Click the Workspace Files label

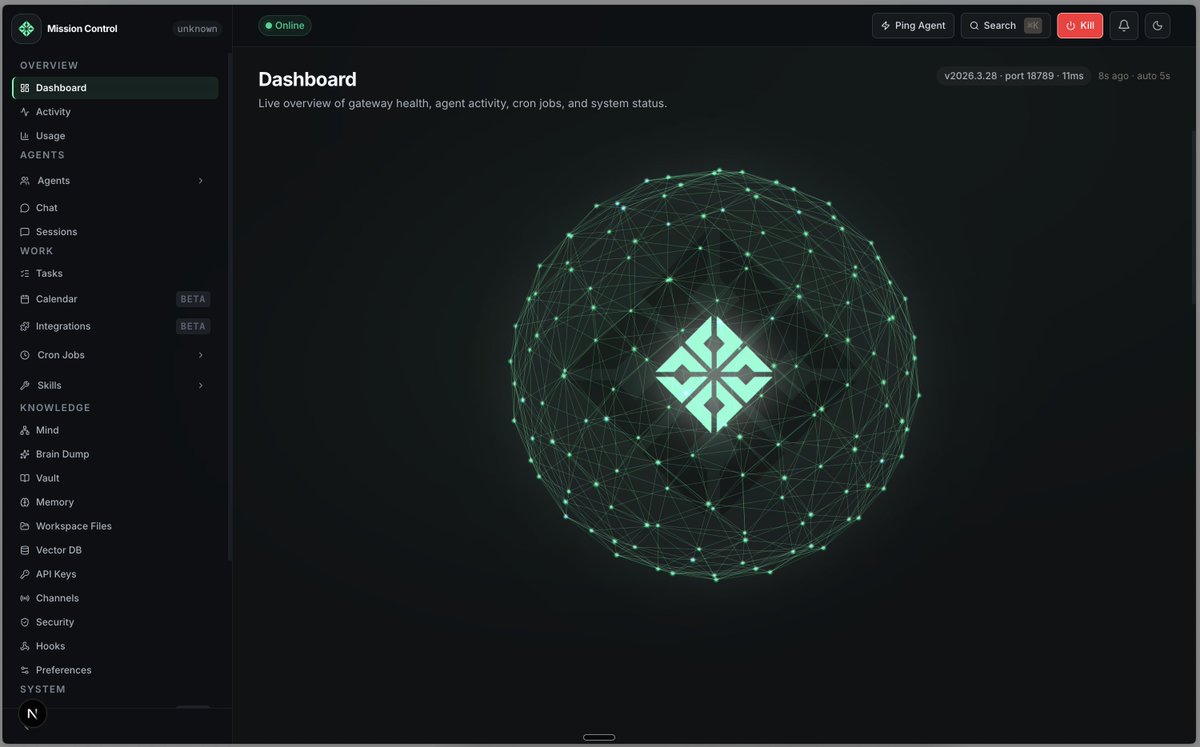point(74,526)
